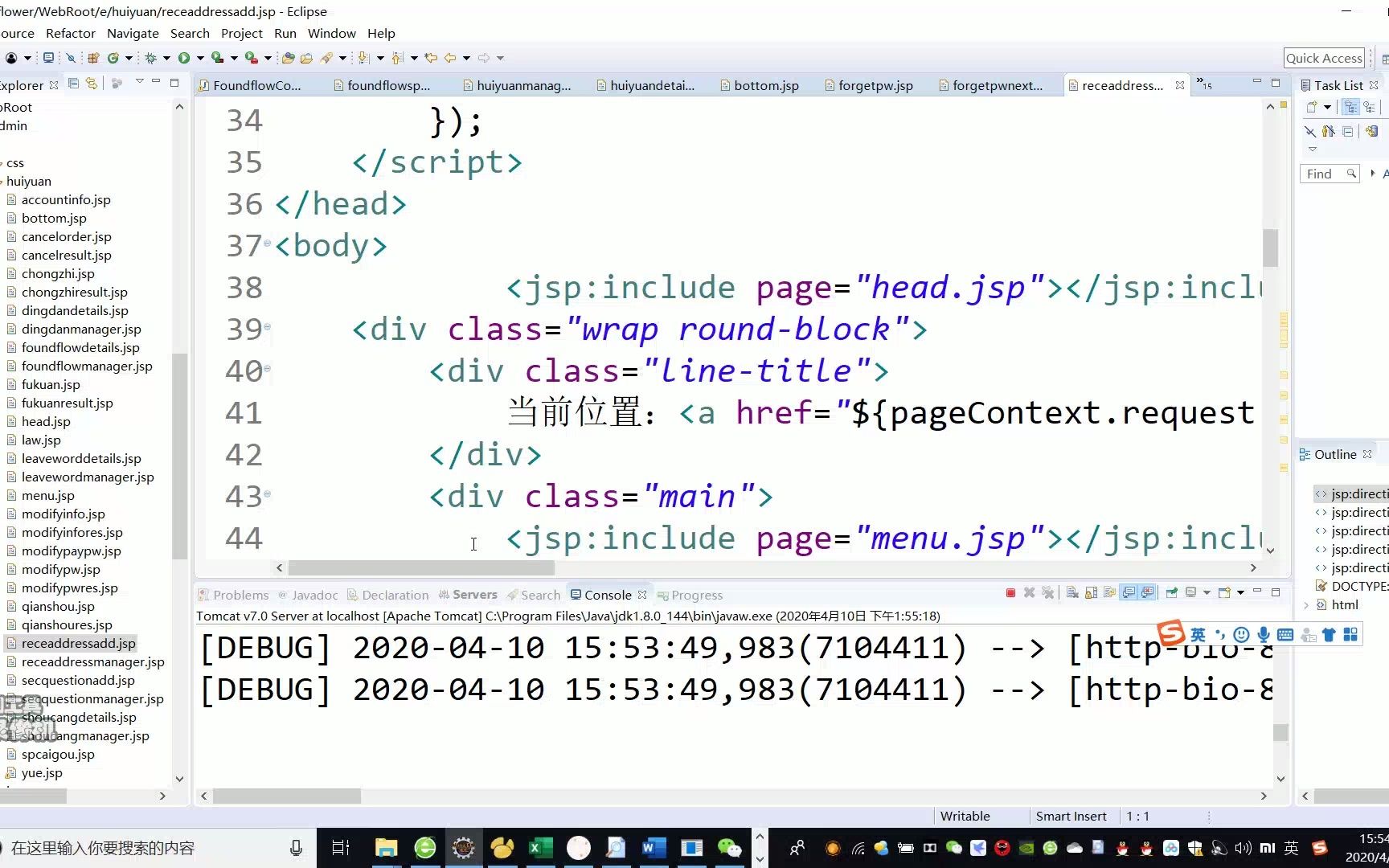Image resolution: width=1389 pixels, height=868 pixels.
Task: Show the hidden editor tabs list
Action: pos(1204,84)
